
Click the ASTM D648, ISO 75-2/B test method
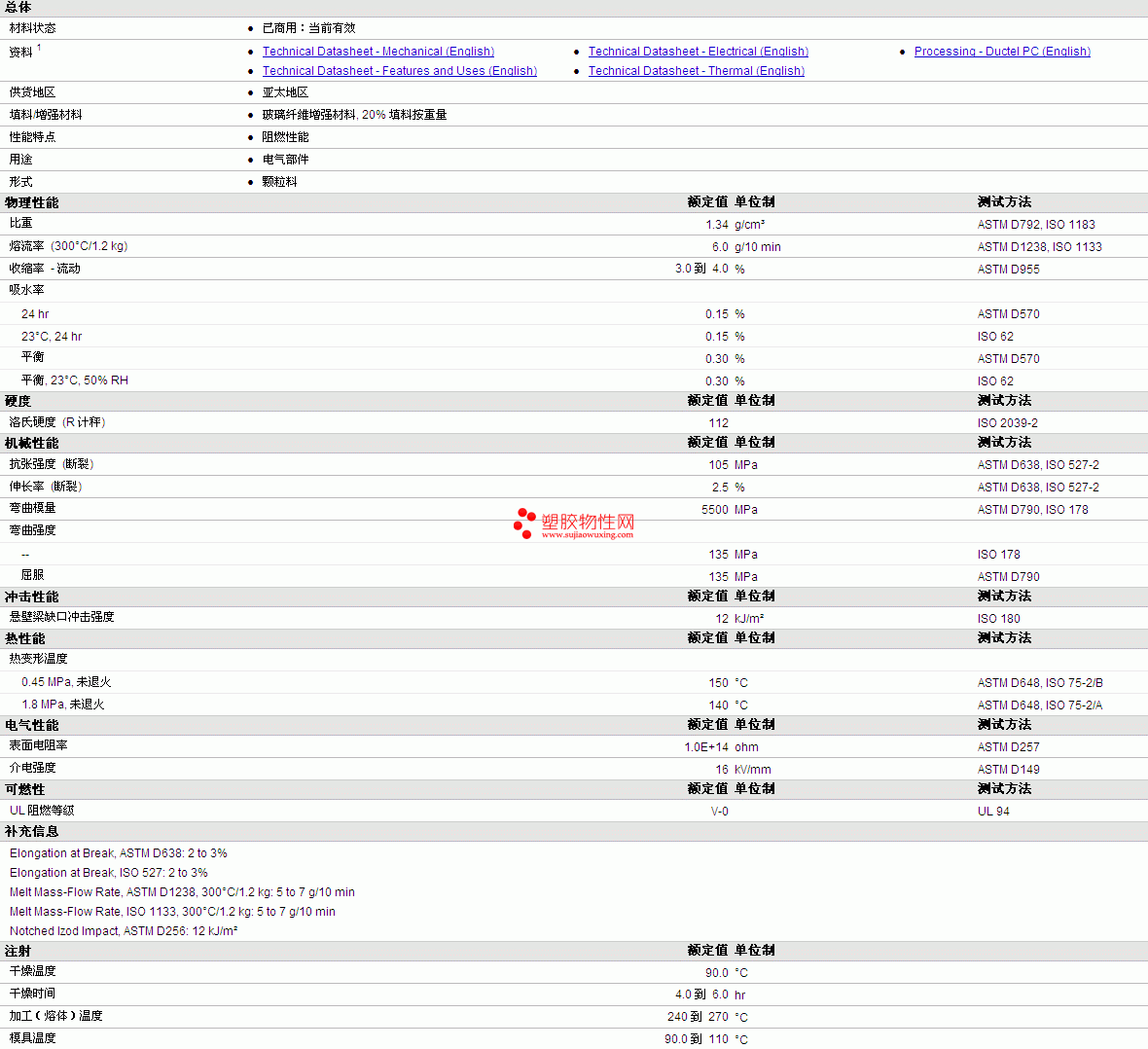point(1040,683)
